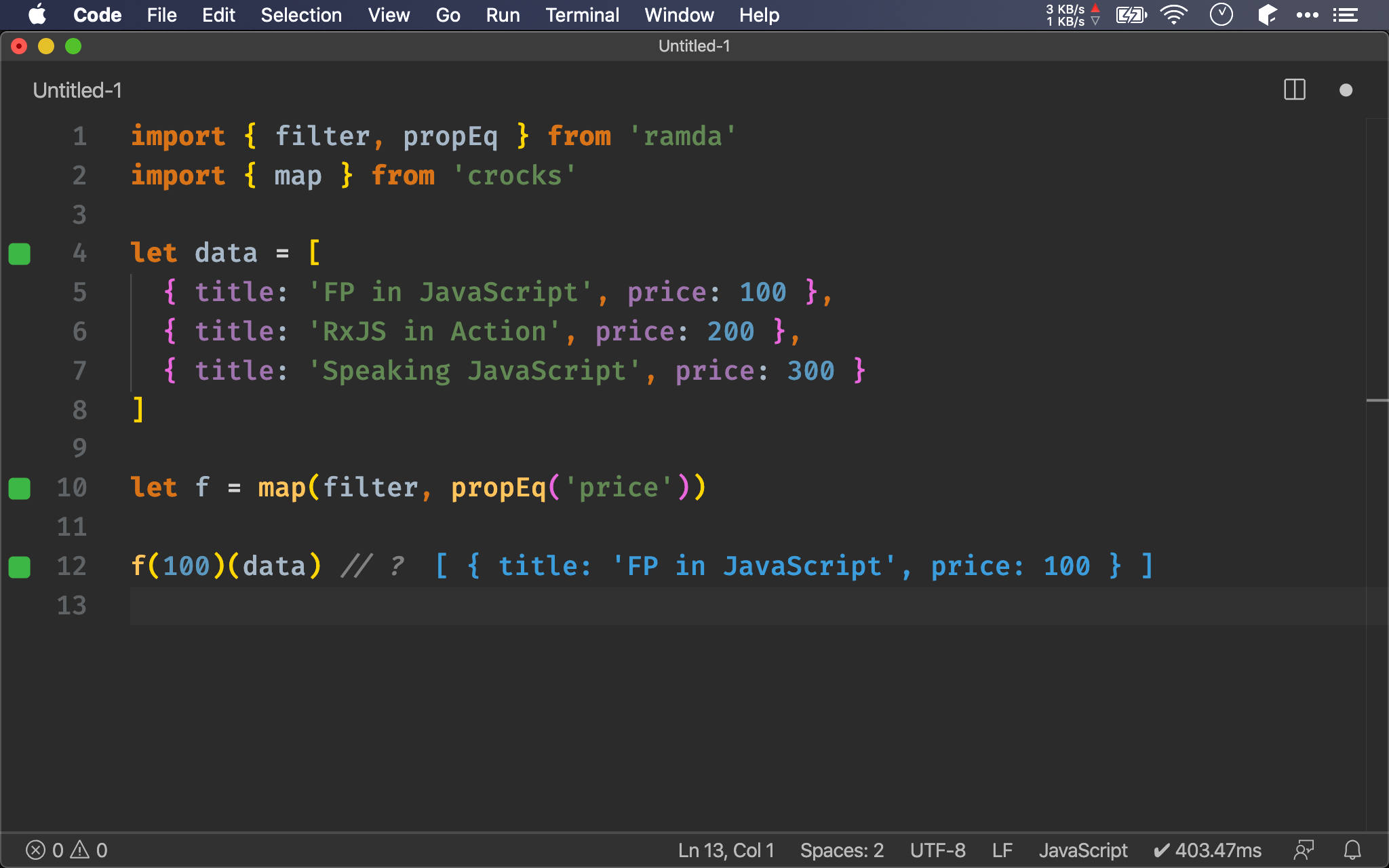Screen dimensions: 1389x868
Task: Open the File menu
Action: coord(161,15)
